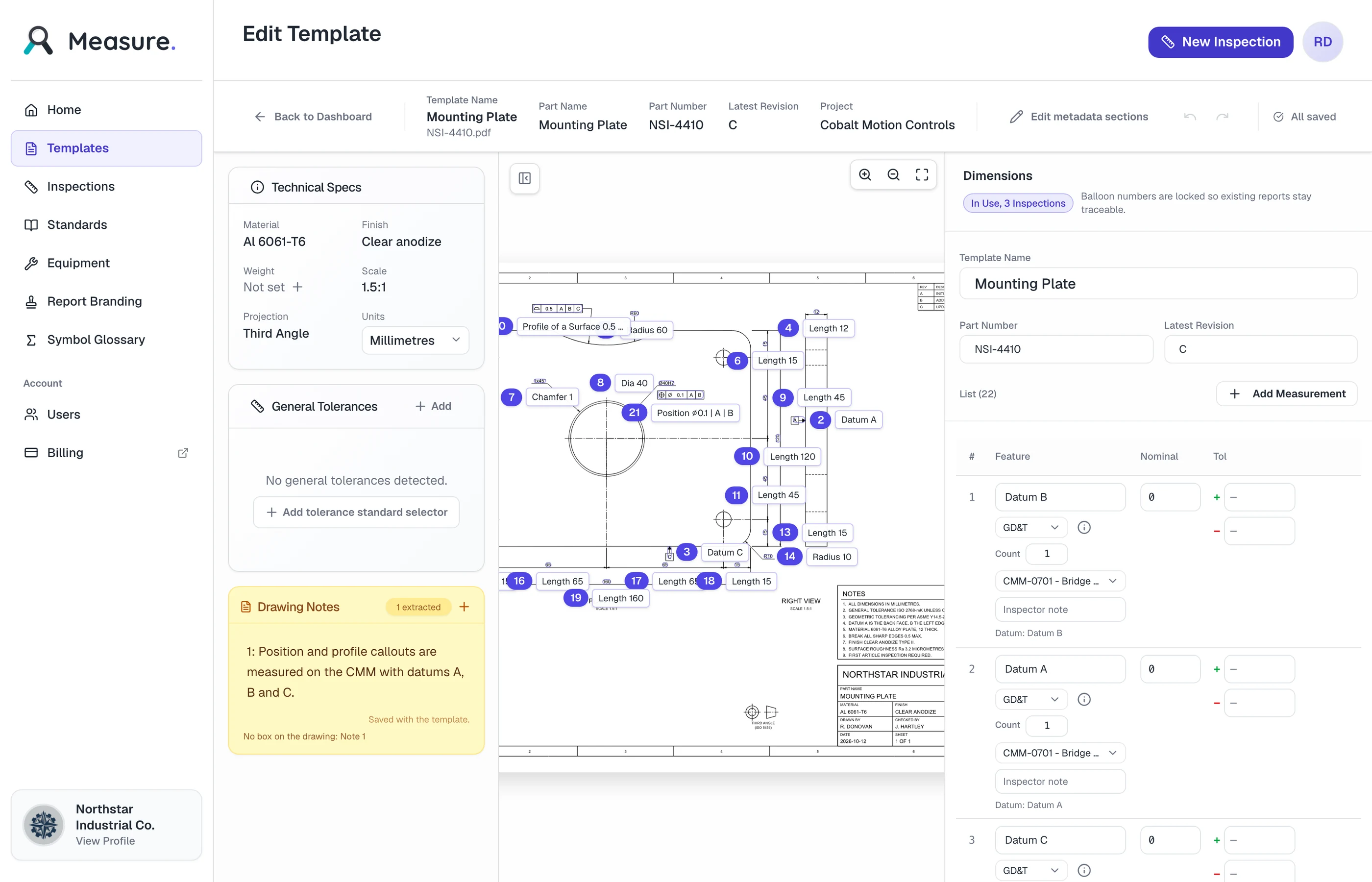Open Standards in sidebar
This screenshot has width=1372, height=882.
tap(106, 225)
